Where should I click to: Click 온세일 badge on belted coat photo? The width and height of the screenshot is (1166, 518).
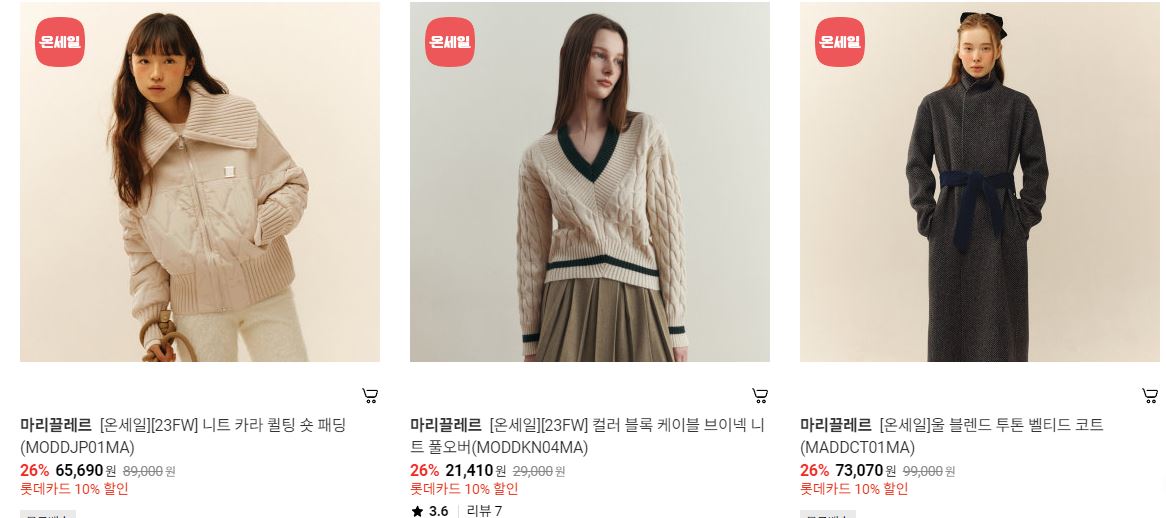point(840,42)
